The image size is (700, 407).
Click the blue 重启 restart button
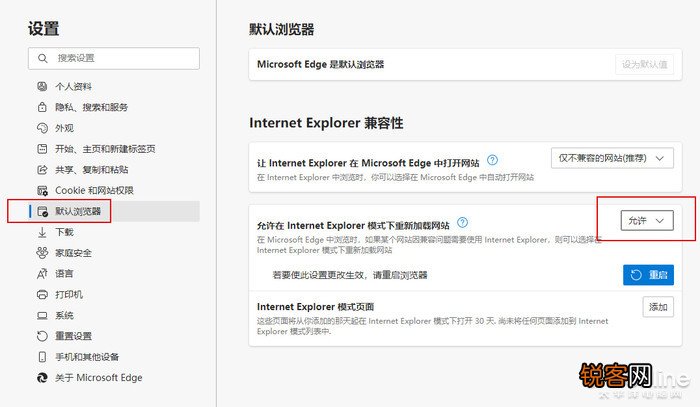click(x=648, y=275)
